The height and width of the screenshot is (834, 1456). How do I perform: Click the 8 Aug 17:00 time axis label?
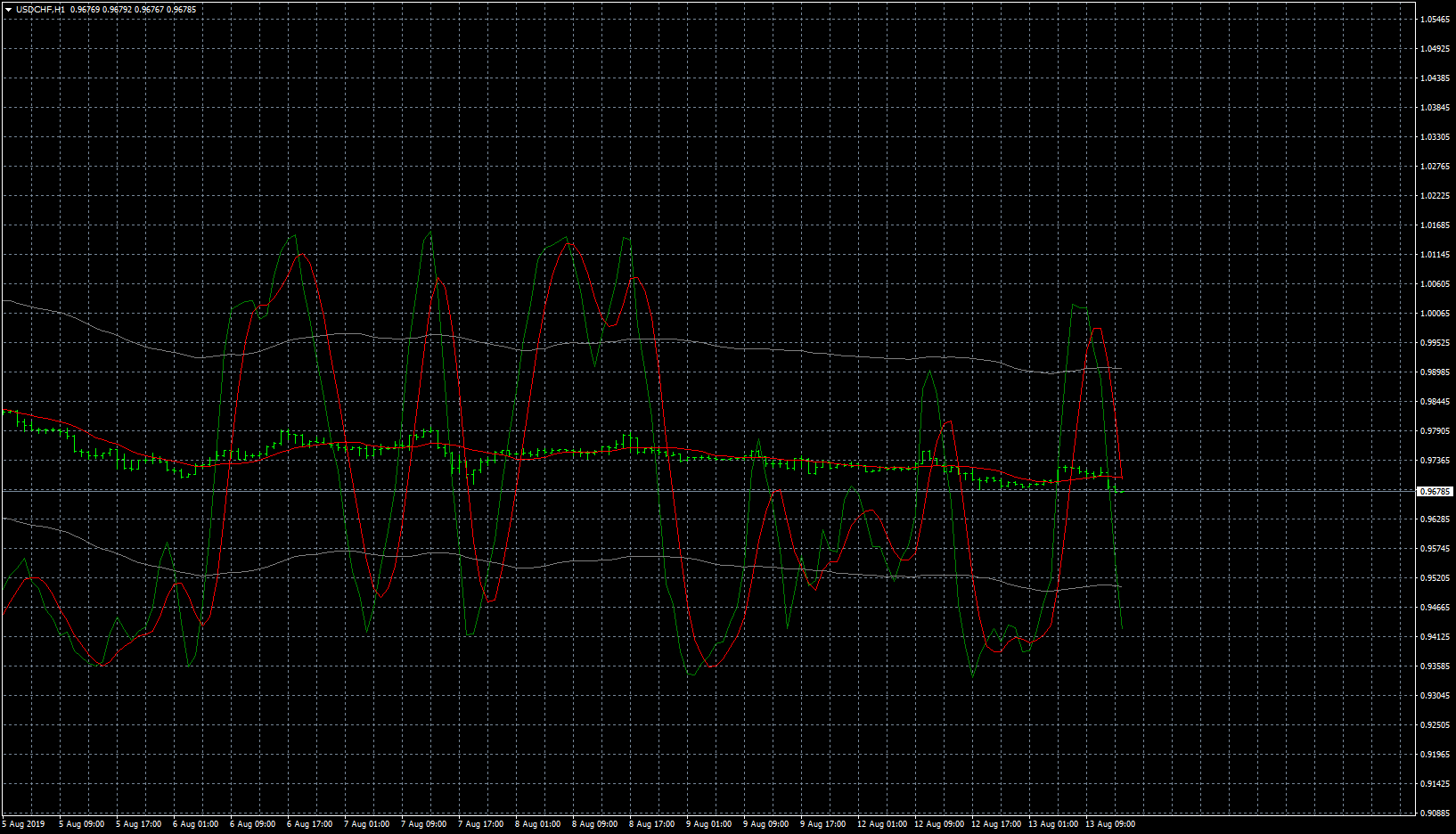pos(651,824)
